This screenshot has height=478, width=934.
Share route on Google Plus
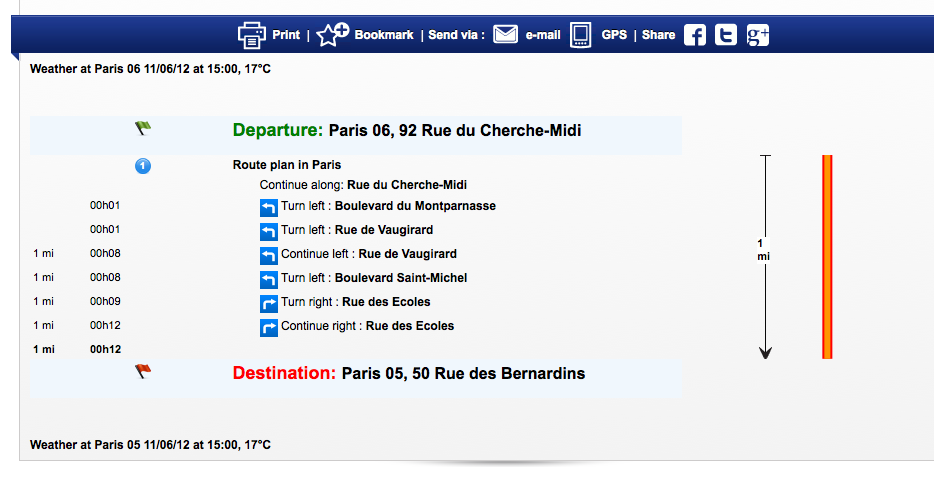(758, 35)
